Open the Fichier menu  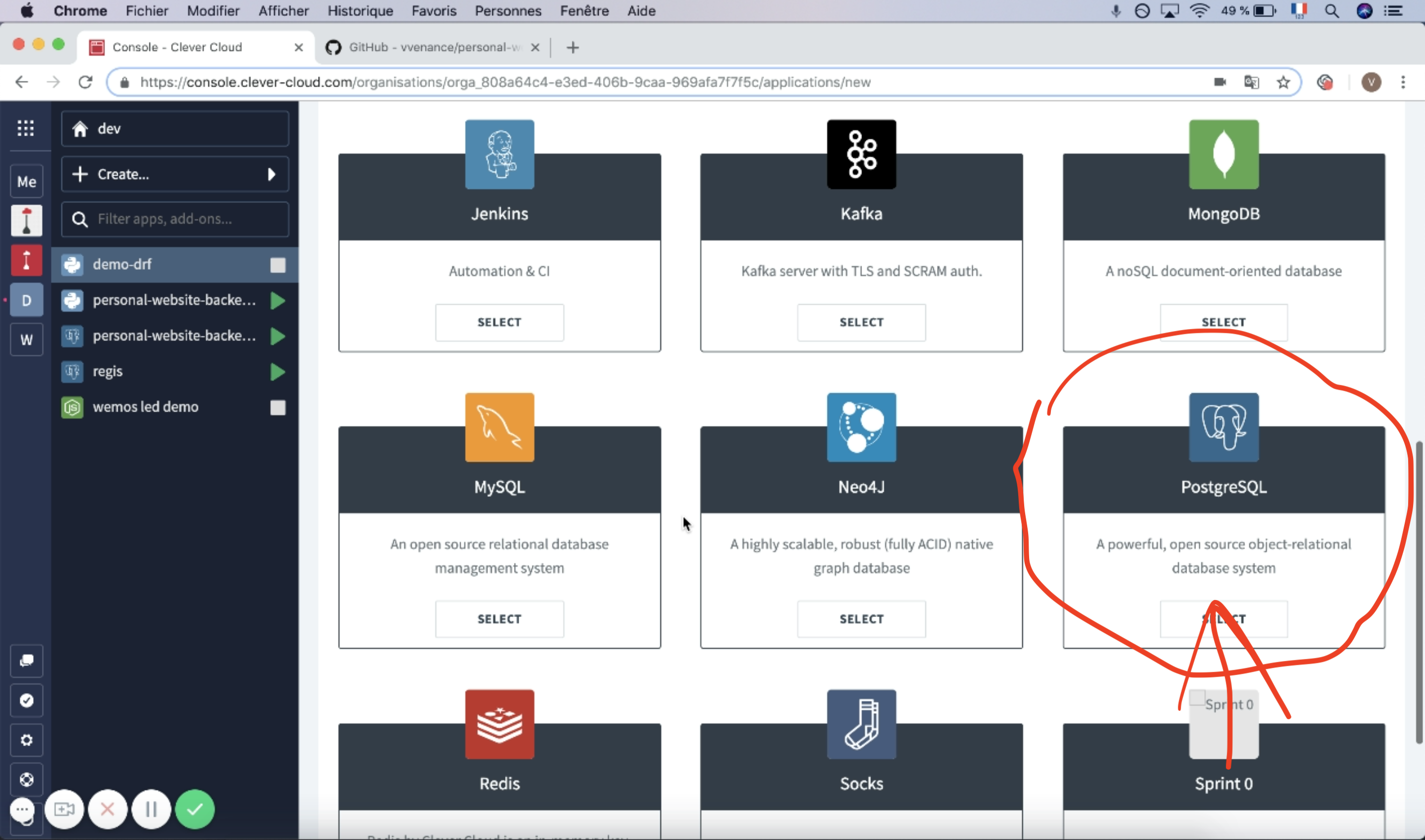pos(146,11)
